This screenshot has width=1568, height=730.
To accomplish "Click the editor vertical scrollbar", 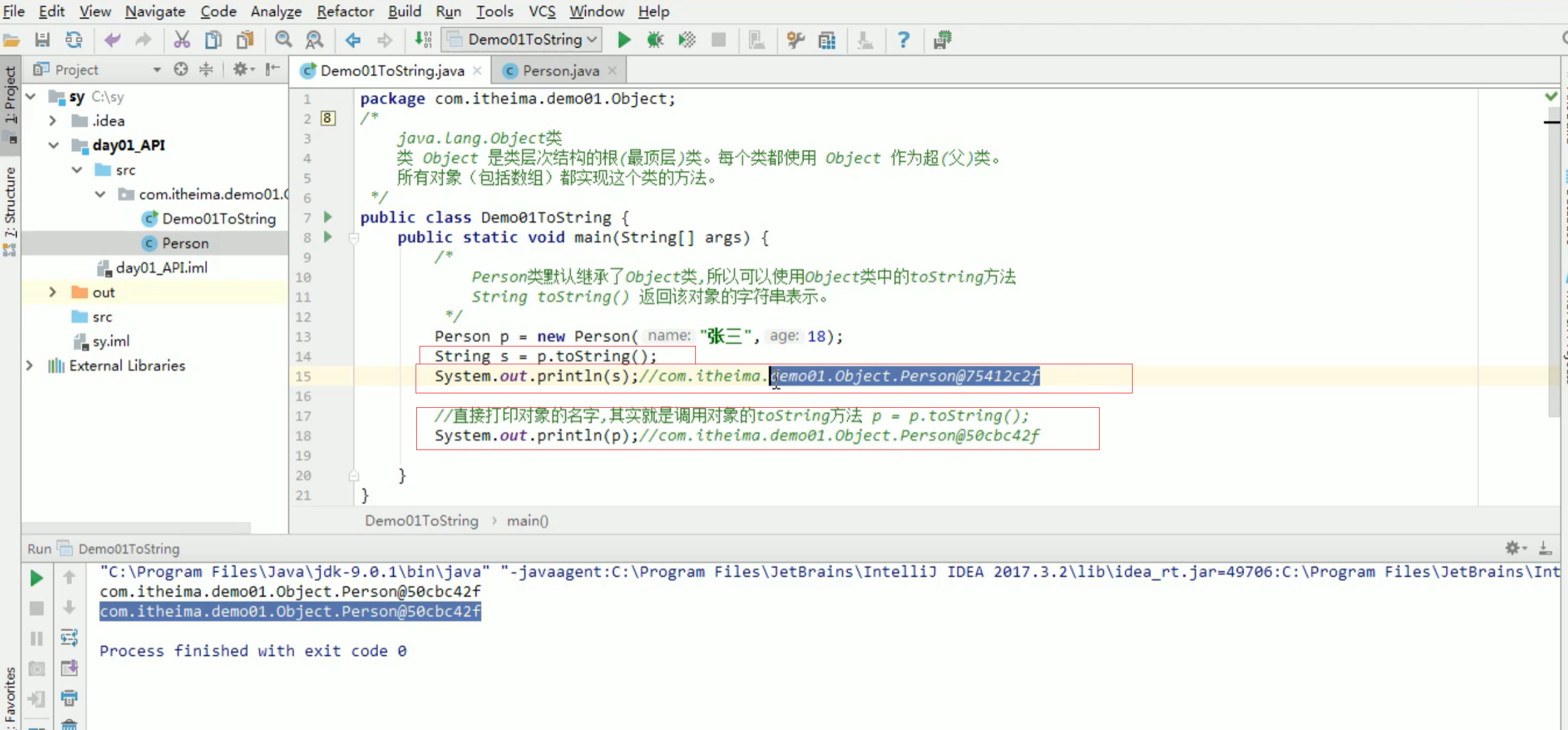I will (x=1553, y=264).
